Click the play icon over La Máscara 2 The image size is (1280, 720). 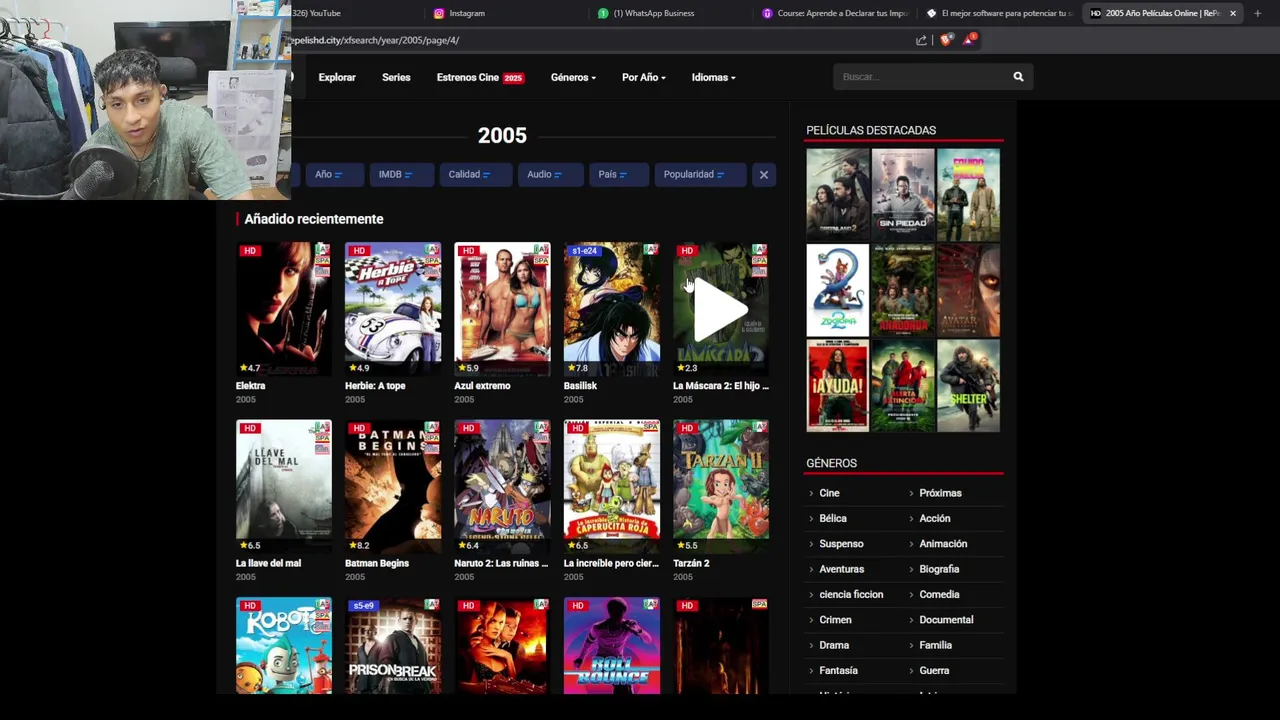(x=720, y=309)
